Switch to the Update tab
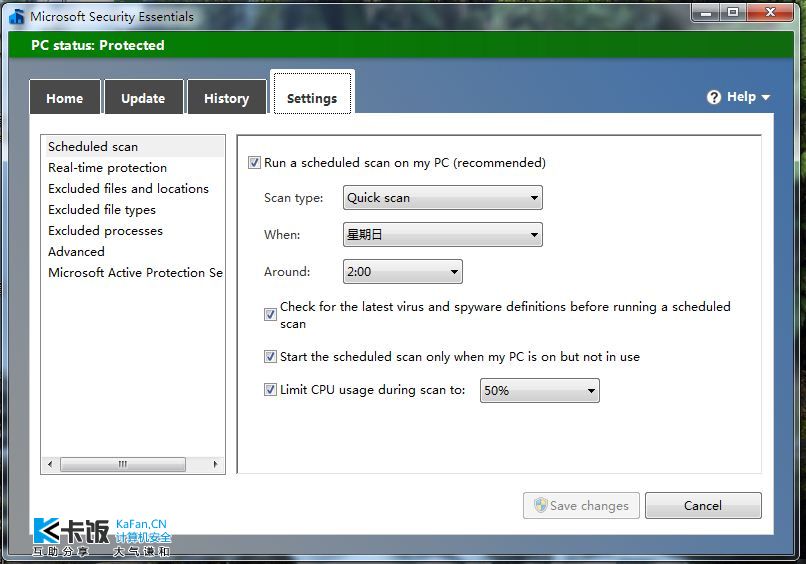 coord(143,98)
